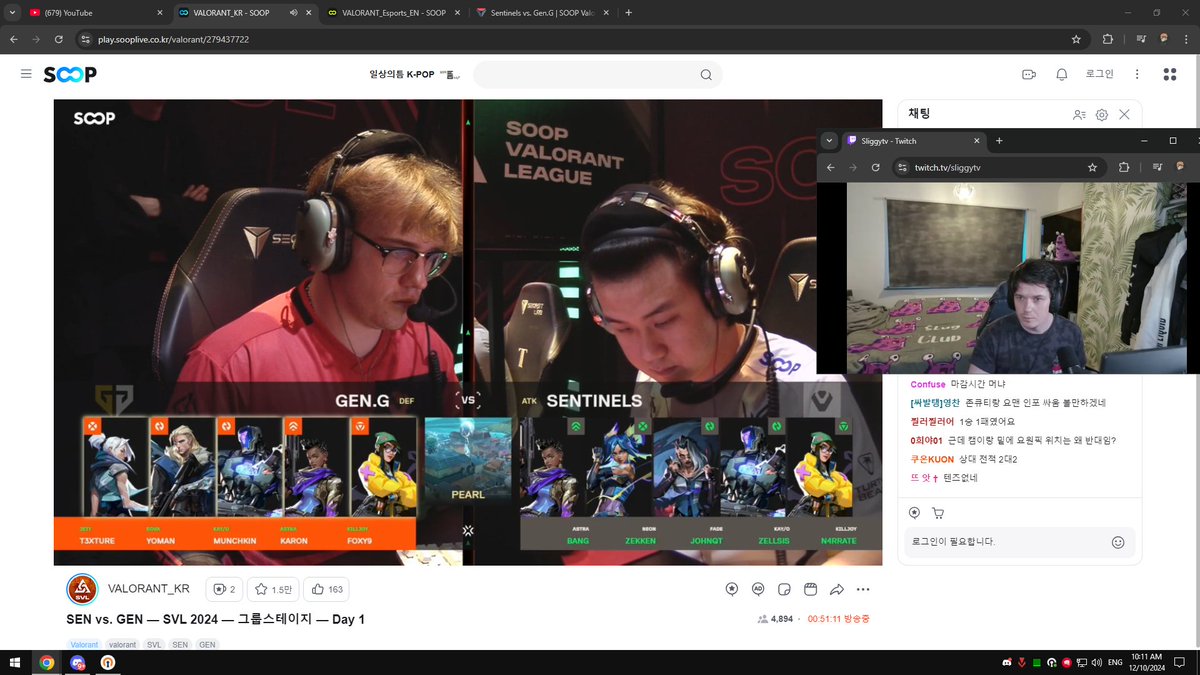Reload the Twitch page
This screenshot has width=1200, height=675.
876,167
